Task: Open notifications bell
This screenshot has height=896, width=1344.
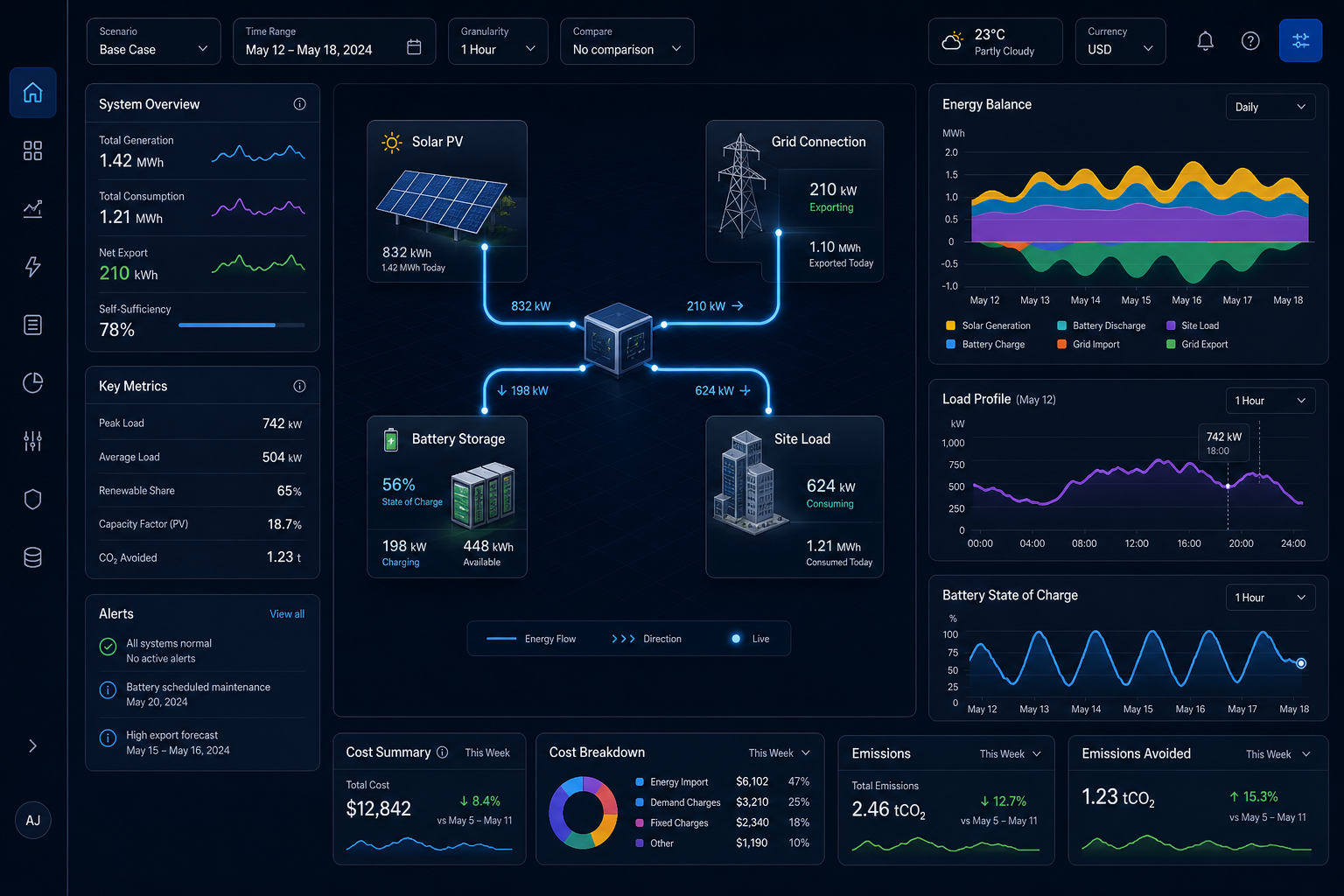Action: point(1205,41)
